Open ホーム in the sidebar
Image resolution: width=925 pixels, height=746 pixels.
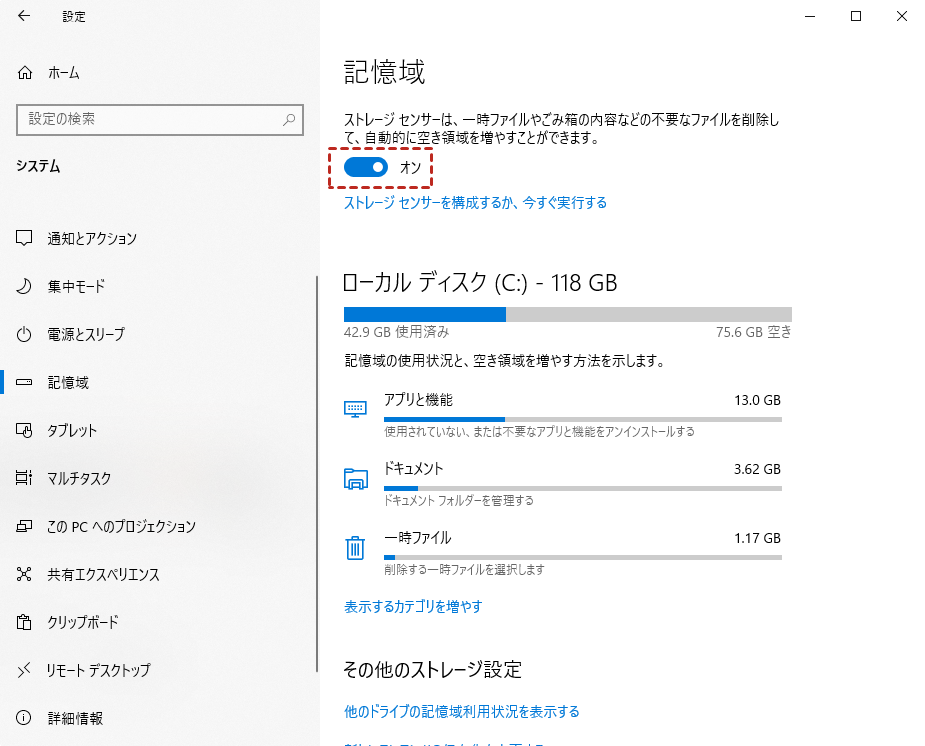(x=64, y=73)
